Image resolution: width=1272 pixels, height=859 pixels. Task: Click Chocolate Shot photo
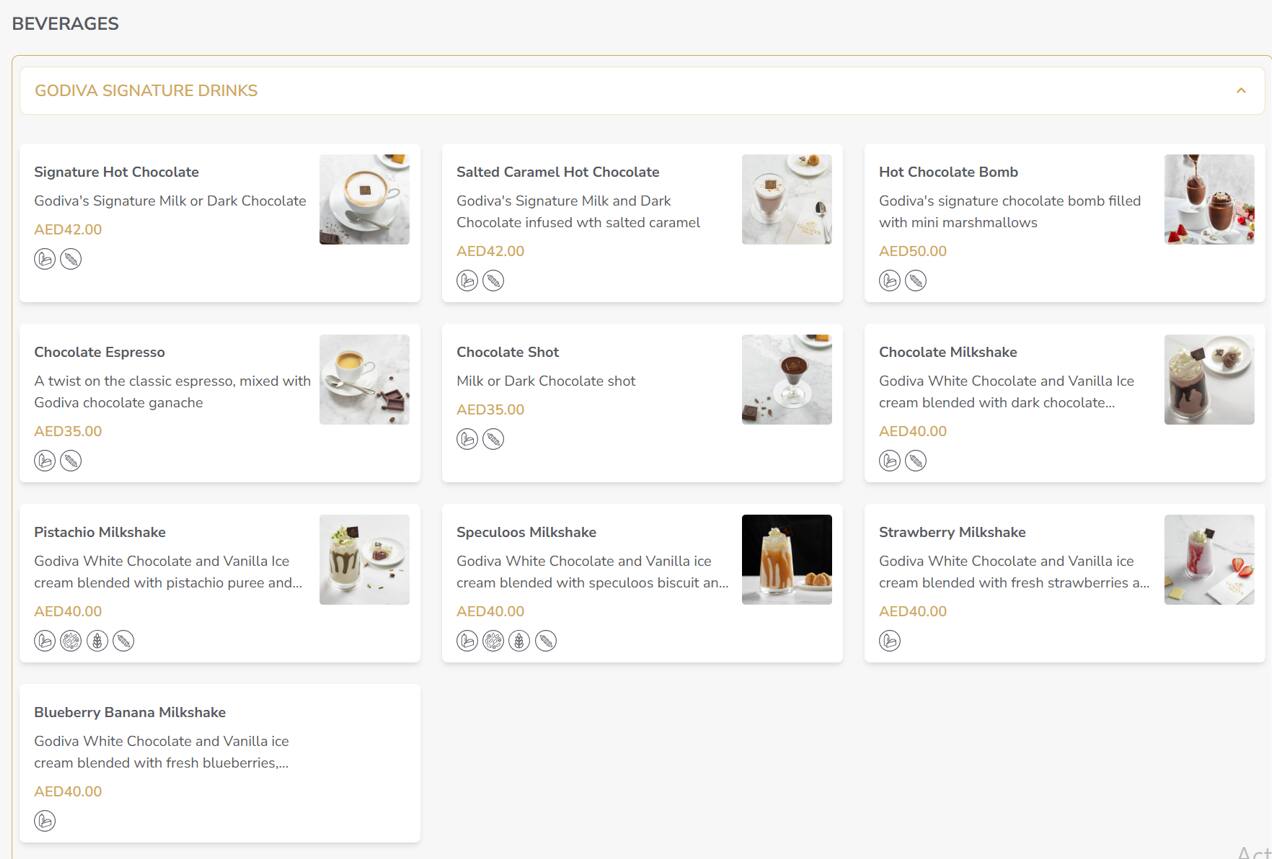click(x=787, y=379)
